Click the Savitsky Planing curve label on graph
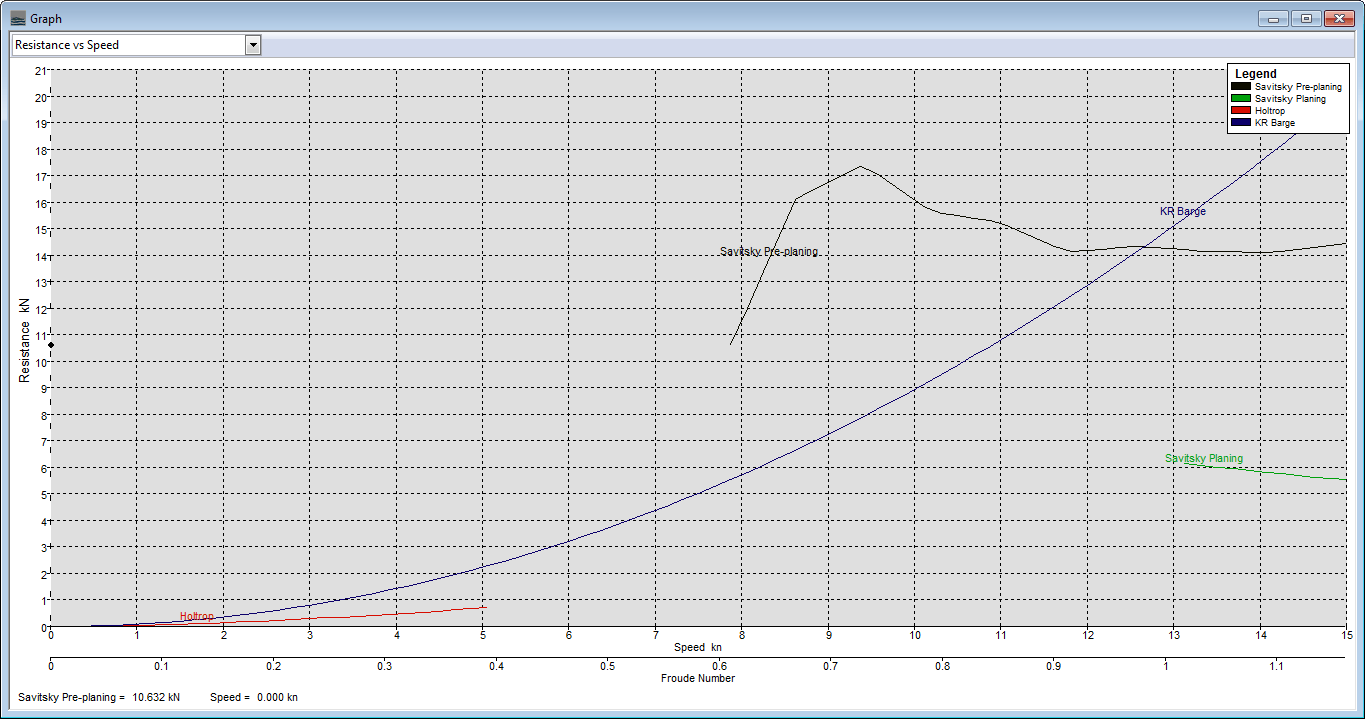Image resolution: width=1365 pixels, height=719 pixels. pos(1203,459)
